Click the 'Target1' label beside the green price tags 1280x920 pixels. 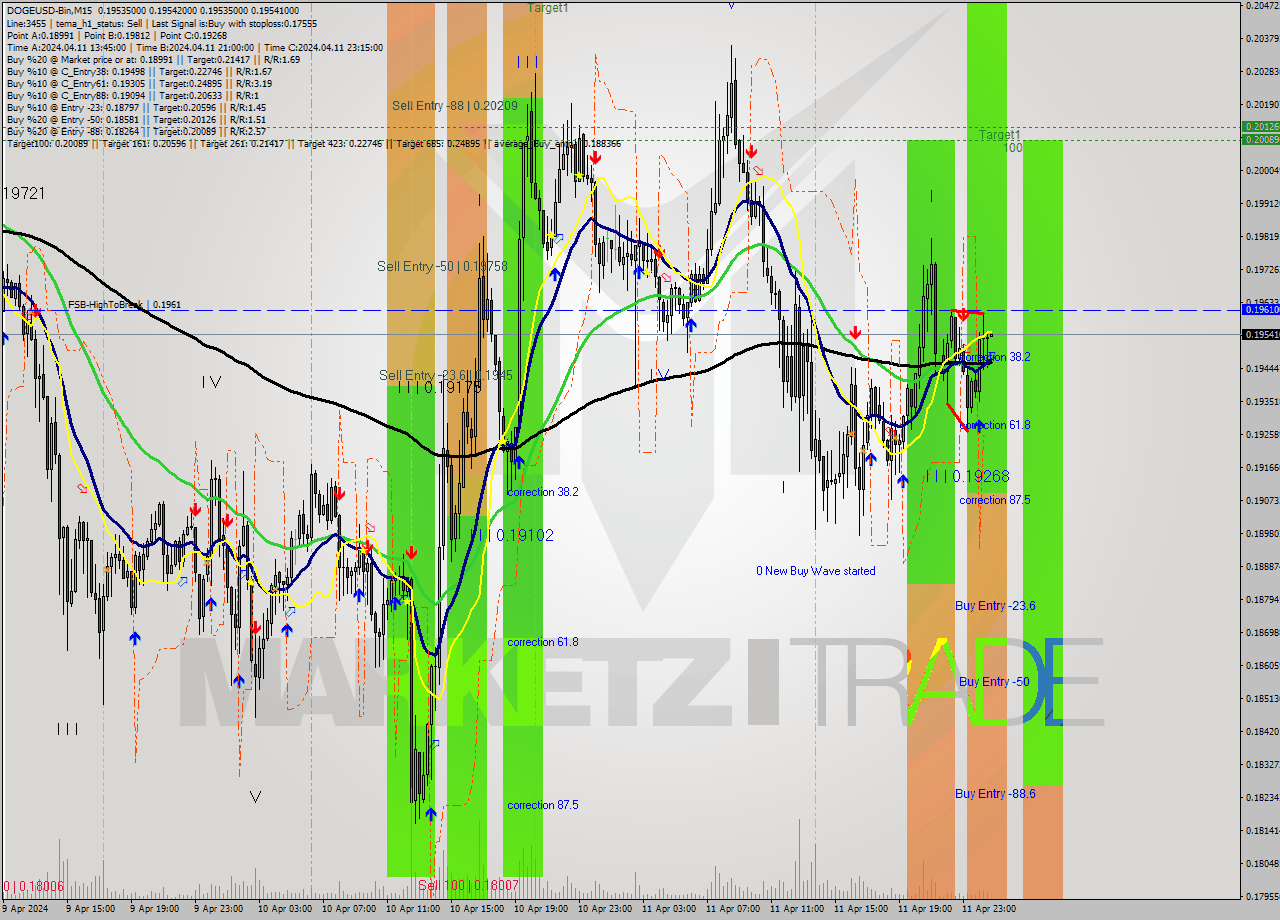coord(1000,135)
